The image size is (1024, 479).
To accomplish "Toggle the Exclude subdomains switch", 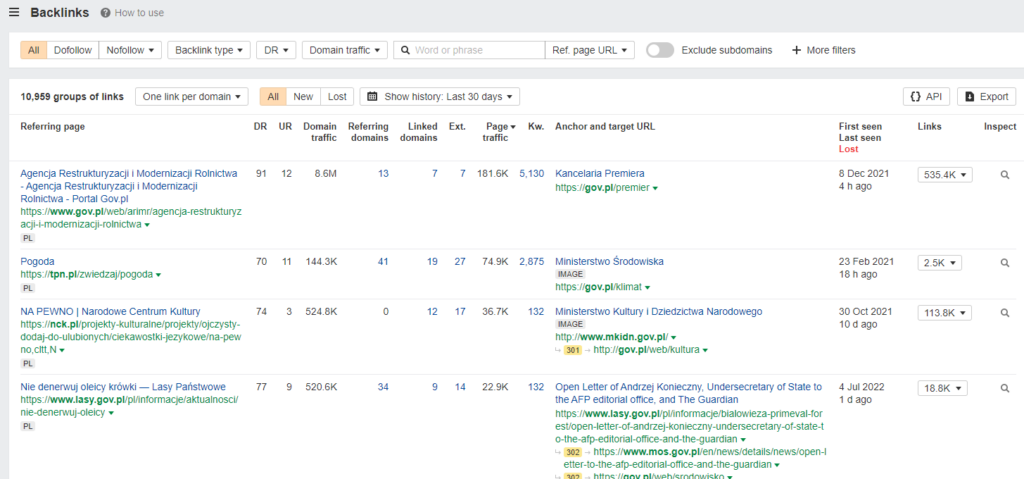I will [660, 50].
